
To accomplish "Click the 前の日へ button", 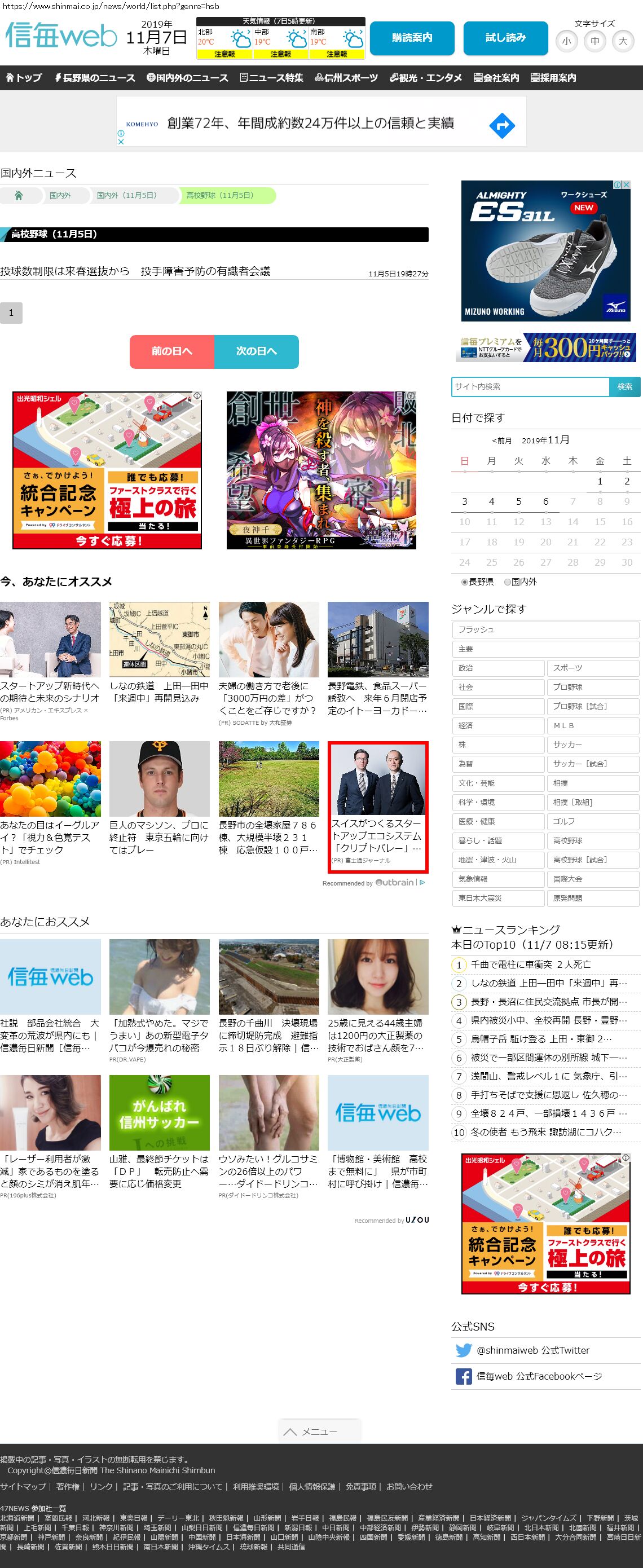I will [171, 351].
